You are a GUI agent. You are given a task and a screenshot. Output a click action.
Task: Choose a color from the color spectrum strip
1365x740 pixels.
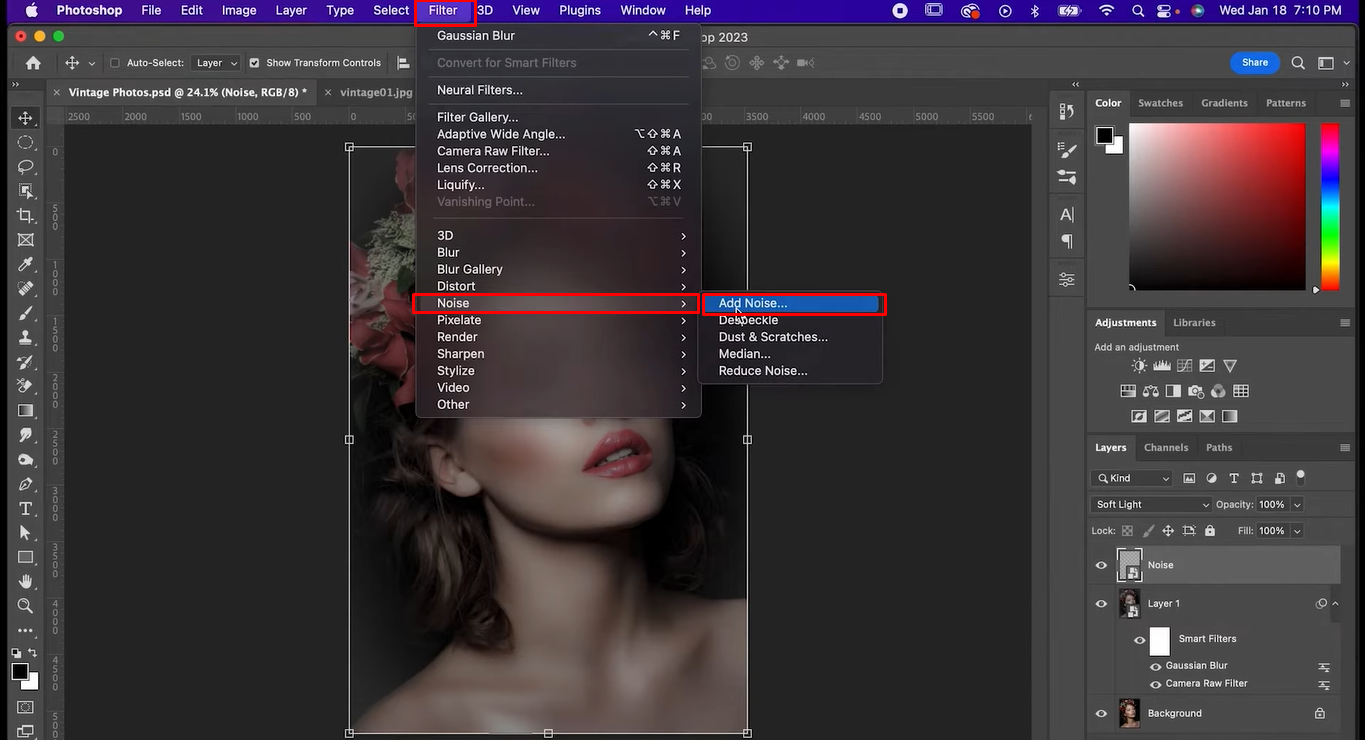click(1331, 205)
